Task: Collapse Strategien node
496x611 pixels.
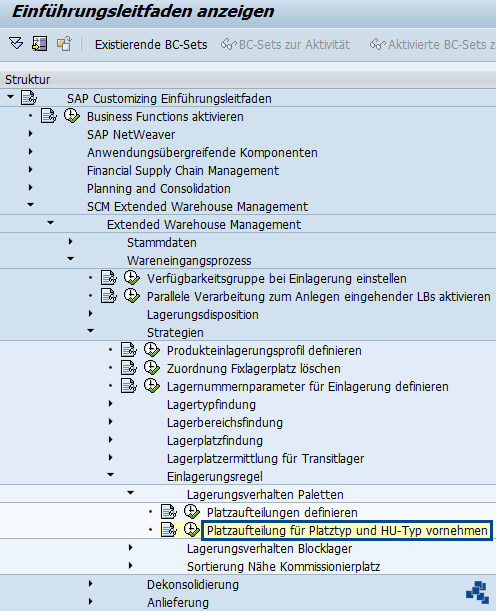Action: pyautogui.click(x=90, y=330)
